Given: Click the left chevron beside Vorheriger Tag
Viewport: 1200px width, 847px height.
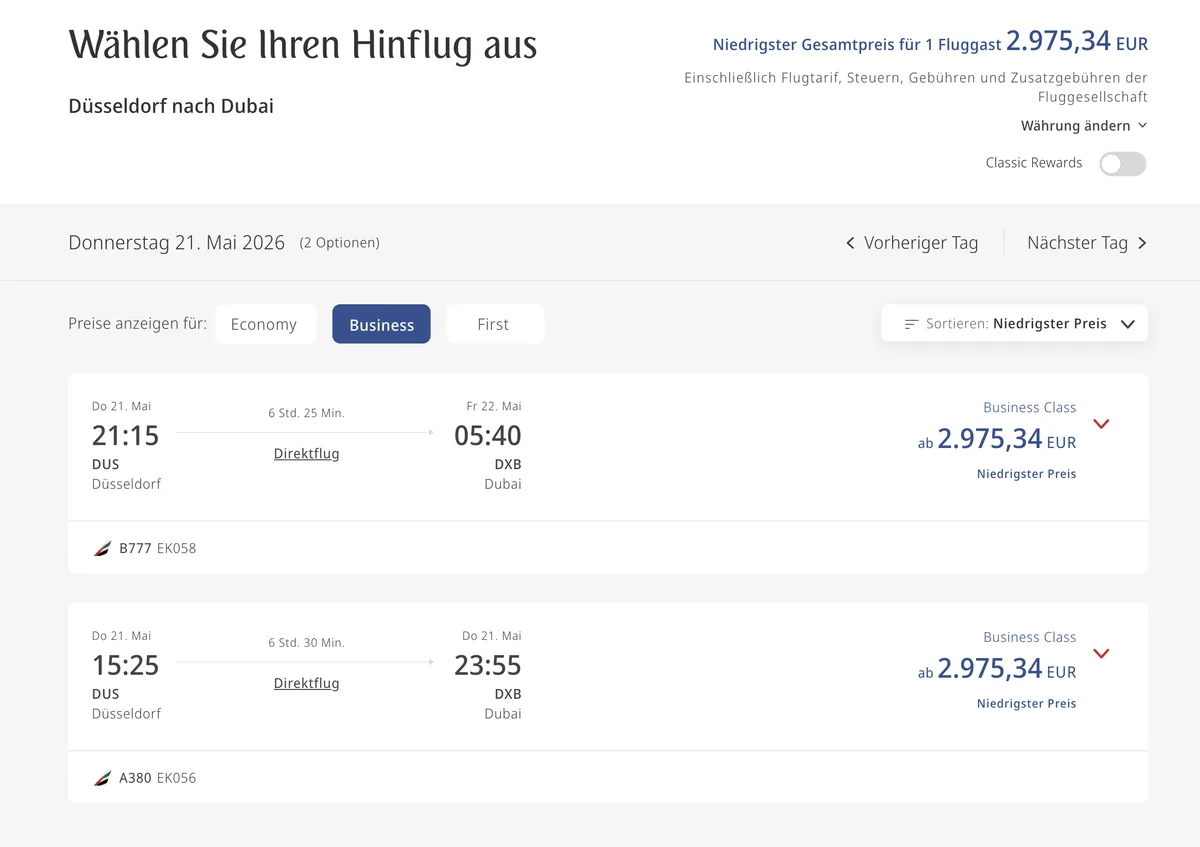Looking at the screenshot, I should pyautogui.click(x=850, y=243).
